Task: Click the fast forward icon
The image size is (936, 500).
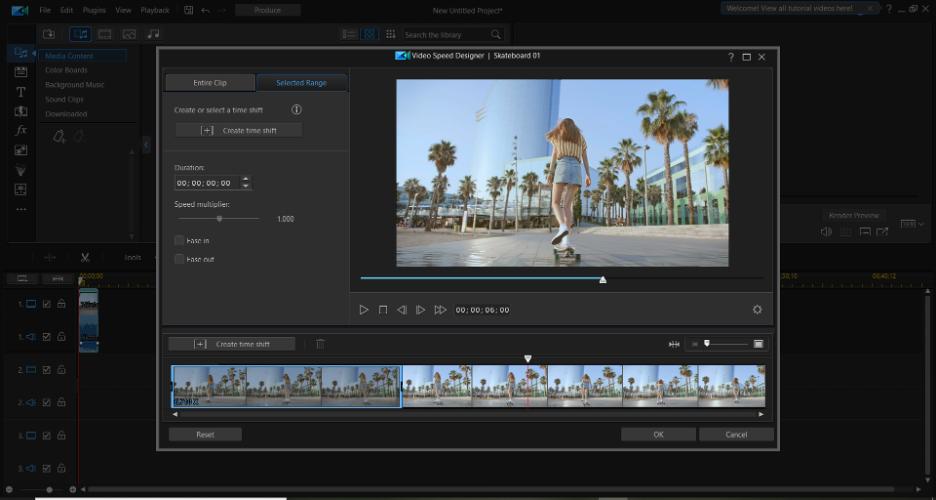Action: [440, 310]
